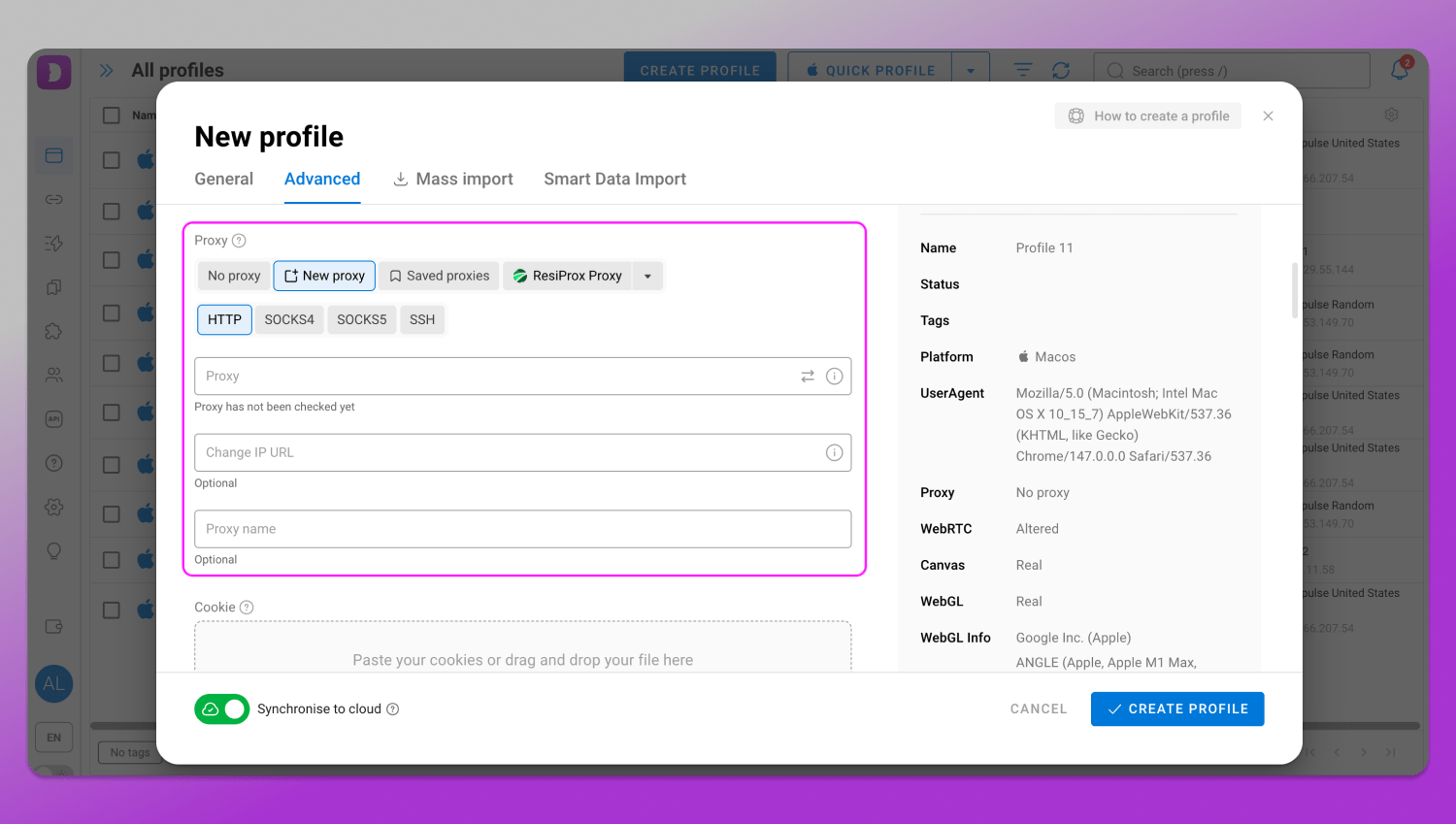
Task: Choose the New proxy option
Action: click(x=324, y=276)
